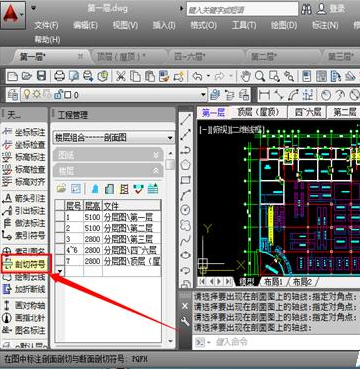
Task: Click the Cut scissors icon
Action: coord(120,76)
